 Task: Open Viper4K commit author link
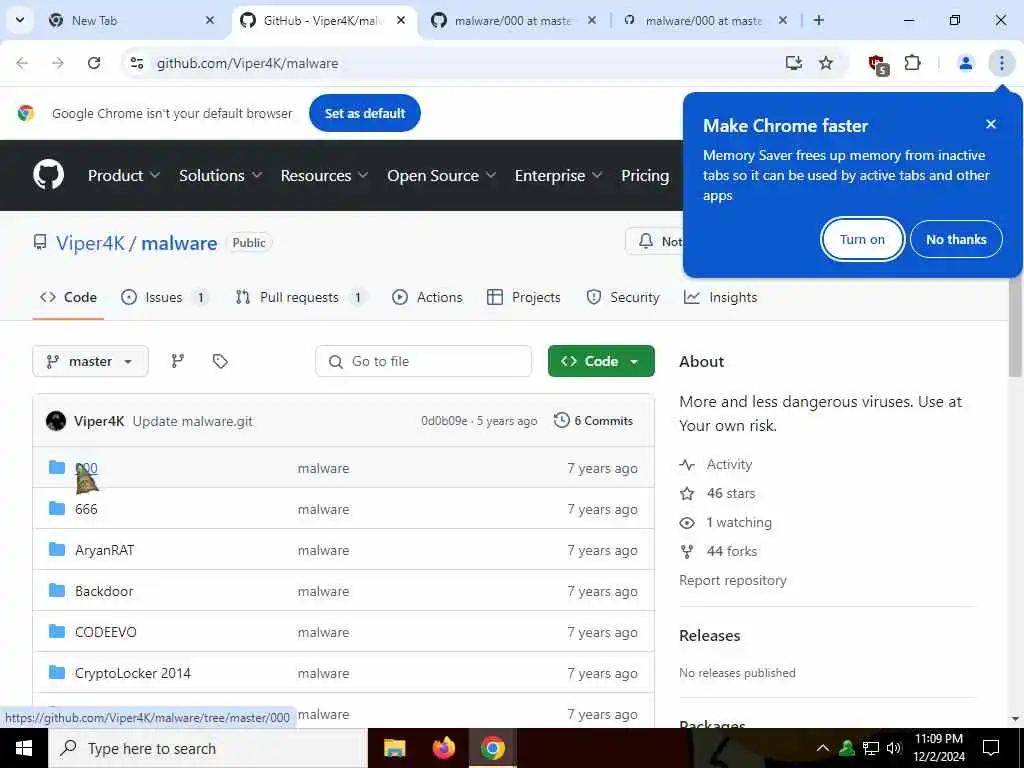[x=99, y=421]
